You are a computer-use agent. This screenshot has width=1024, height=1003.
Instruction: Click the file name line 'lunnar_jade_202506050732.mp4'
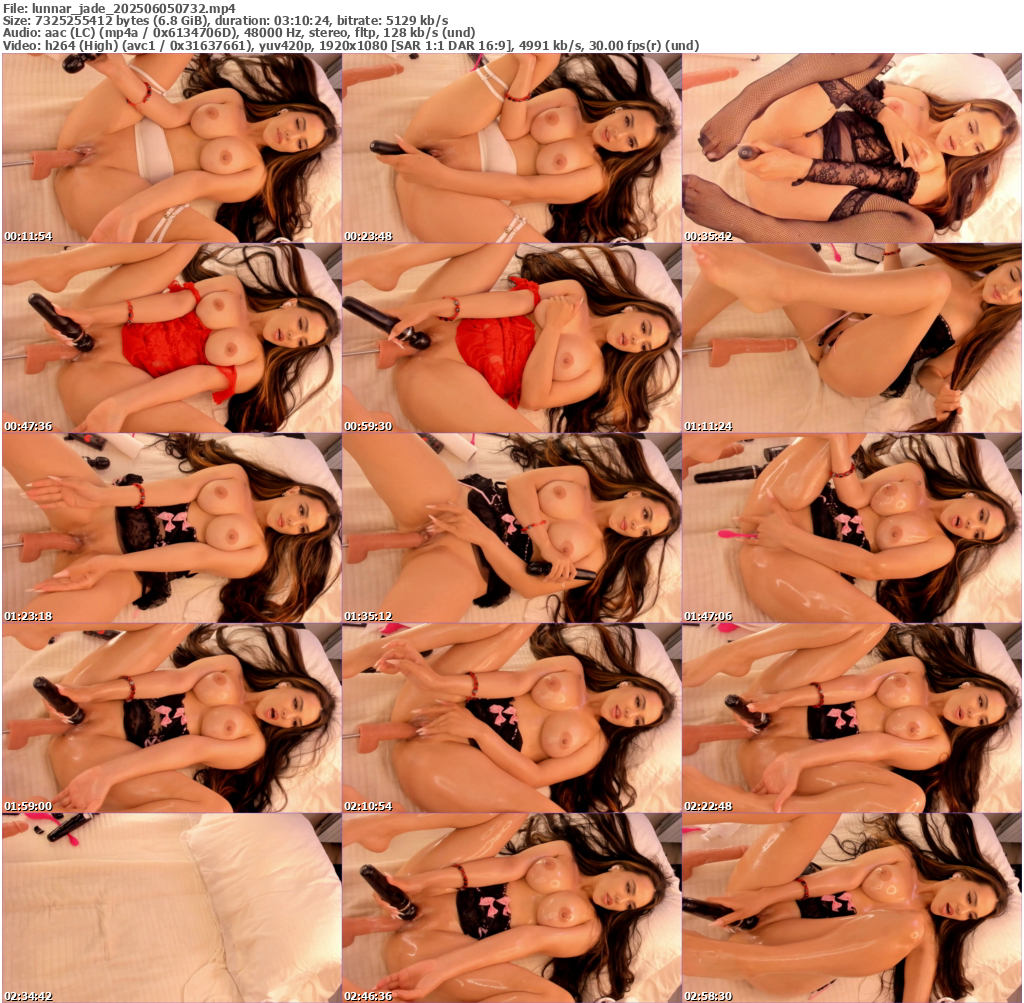tap(120, 8)
